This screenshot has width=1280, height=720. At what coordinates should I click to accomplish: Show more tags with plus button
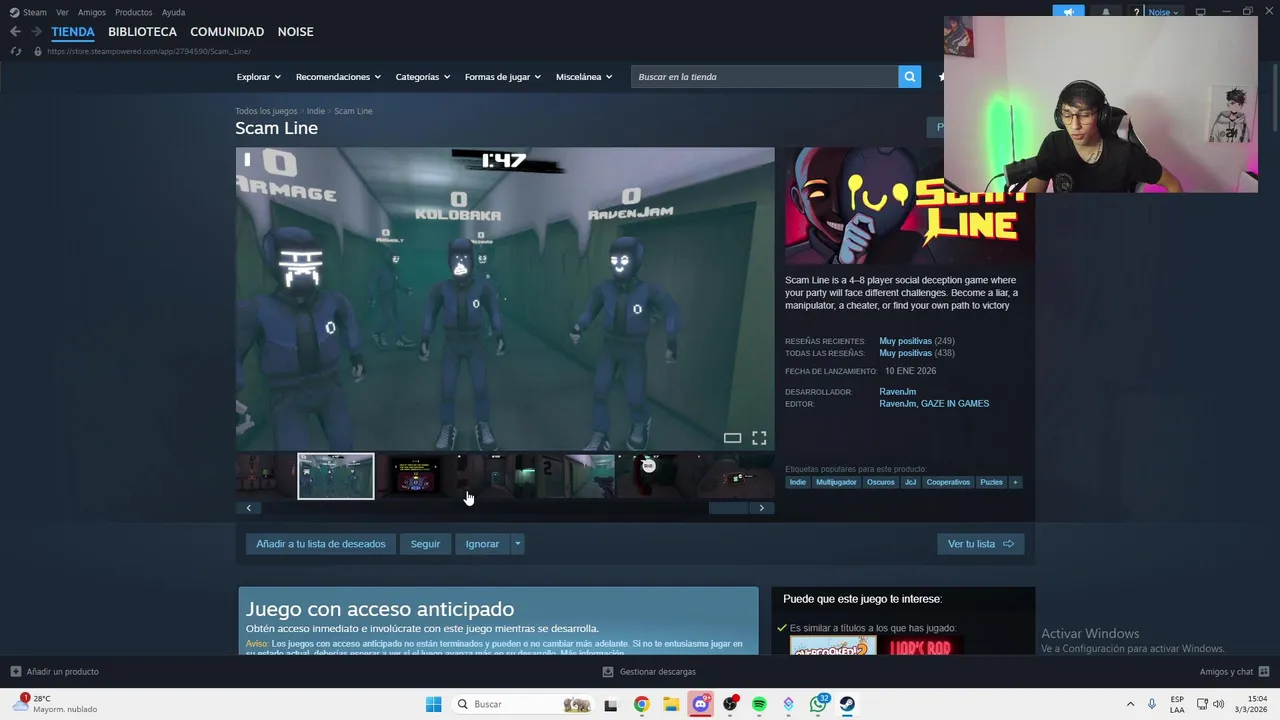tap(1015, 482)
